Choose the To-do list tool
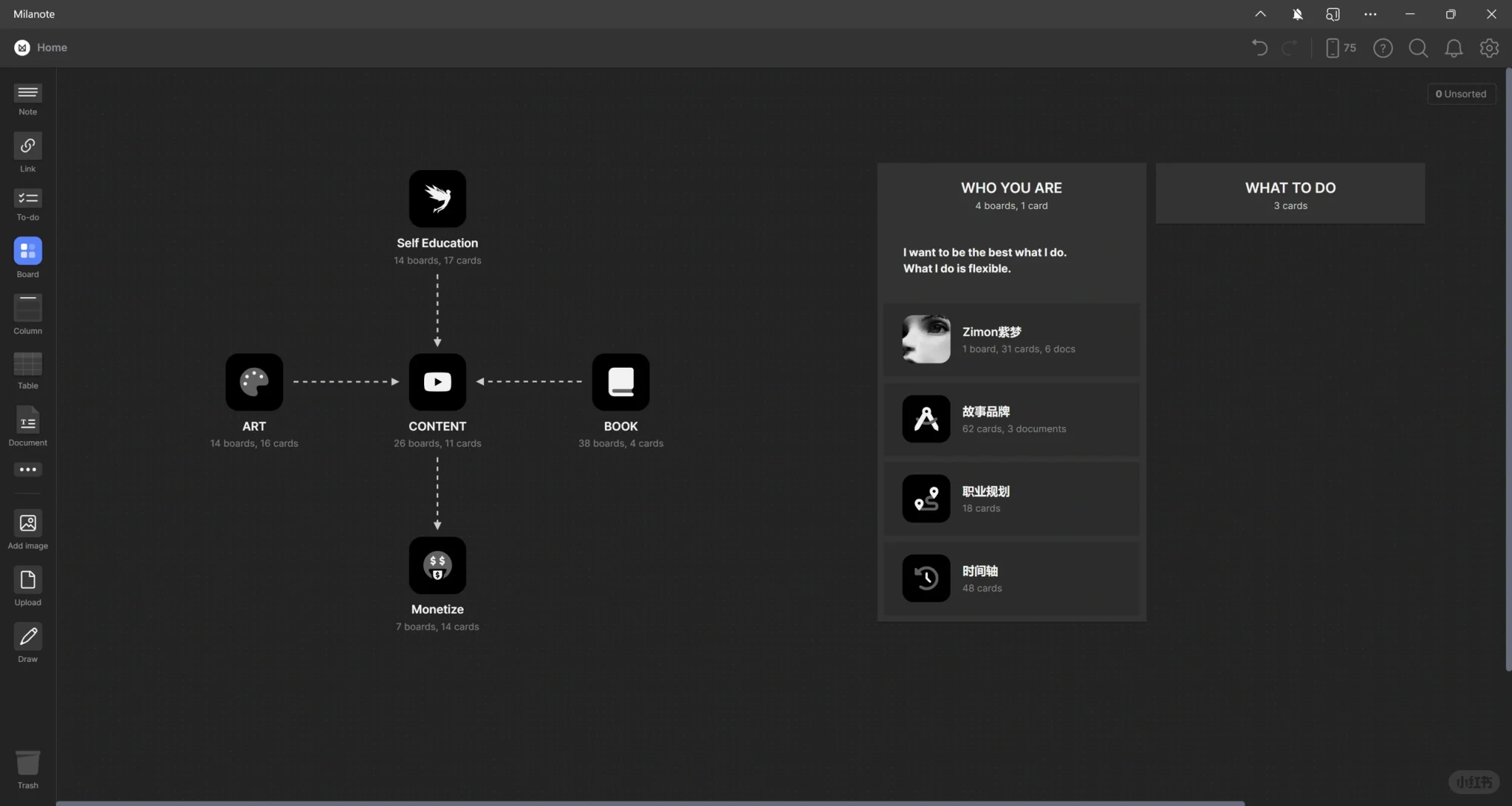Screen dimensions: 1512x806 [x=28, y=199]
